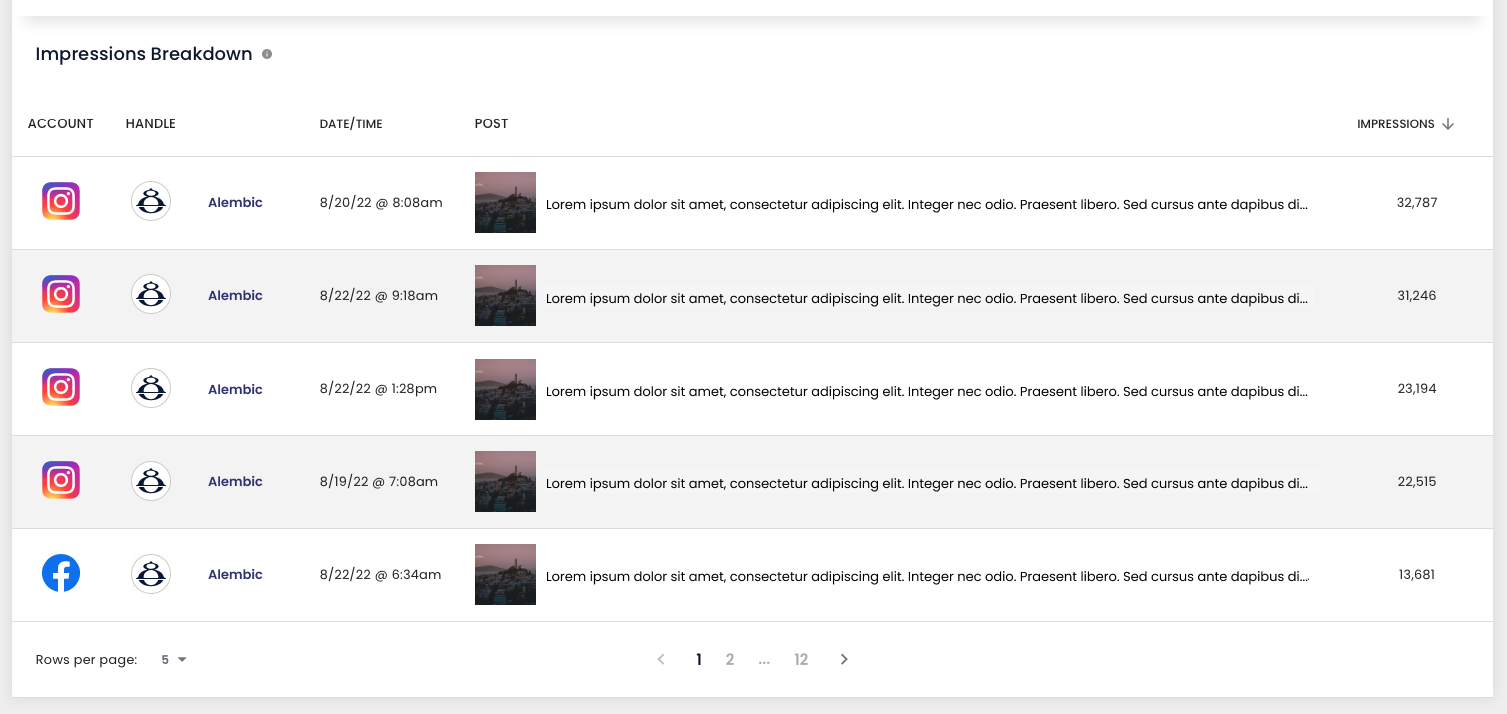Click post caption text in 8/20/22 row
Image resolution: width=1507 pixels, height=714 pixels.
pos(927,205)
